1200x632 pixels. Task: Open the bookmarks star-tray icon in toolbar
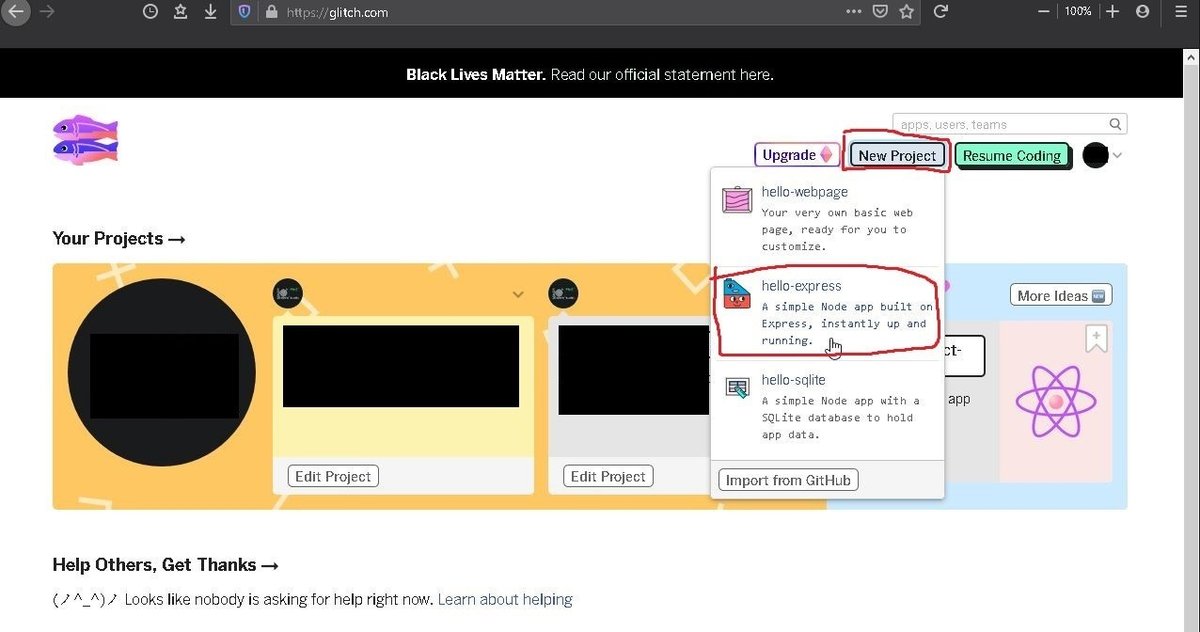click(180, 12)
